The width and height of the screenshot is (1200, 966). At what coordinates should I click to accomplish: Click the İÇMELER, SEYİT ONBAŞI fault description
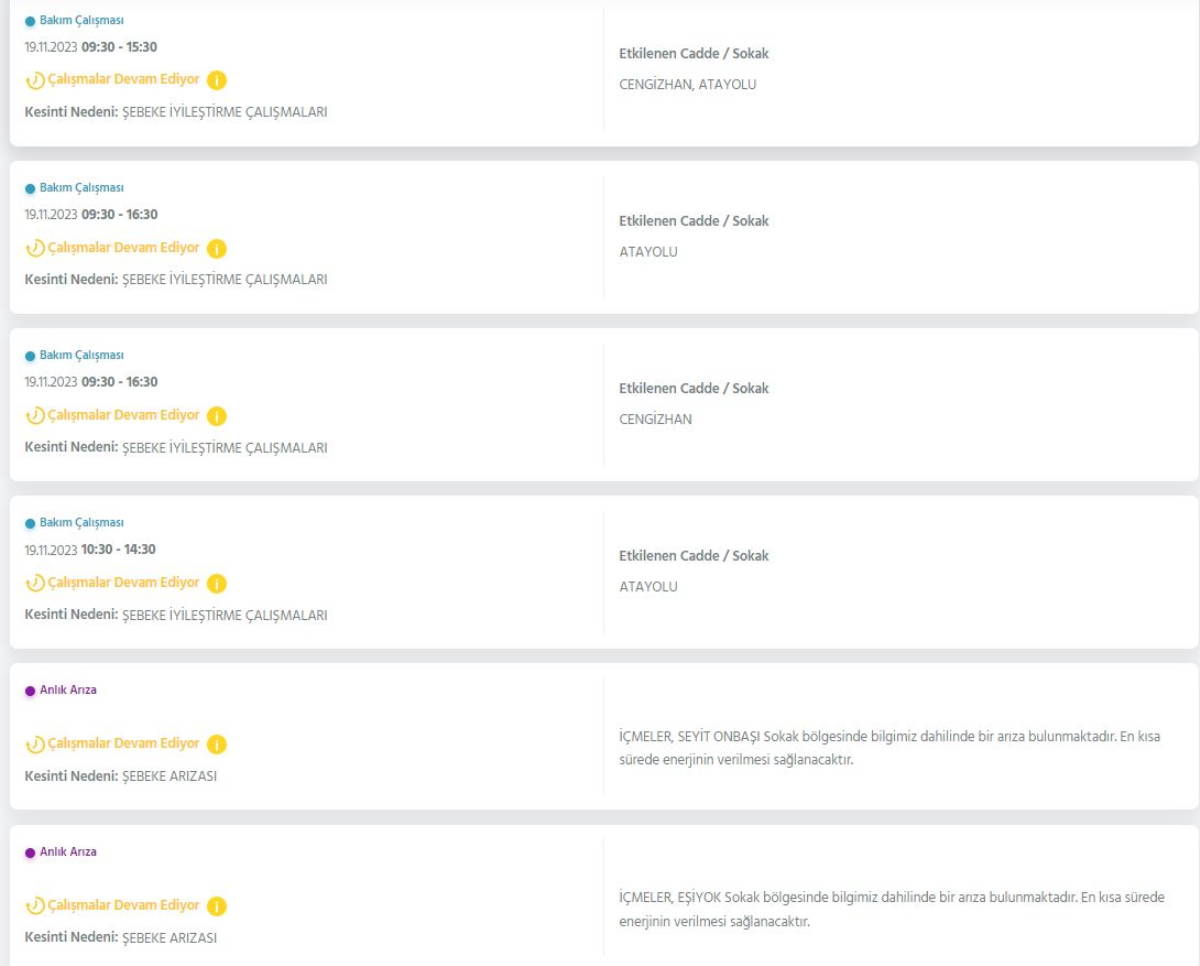tap(892, 748)
